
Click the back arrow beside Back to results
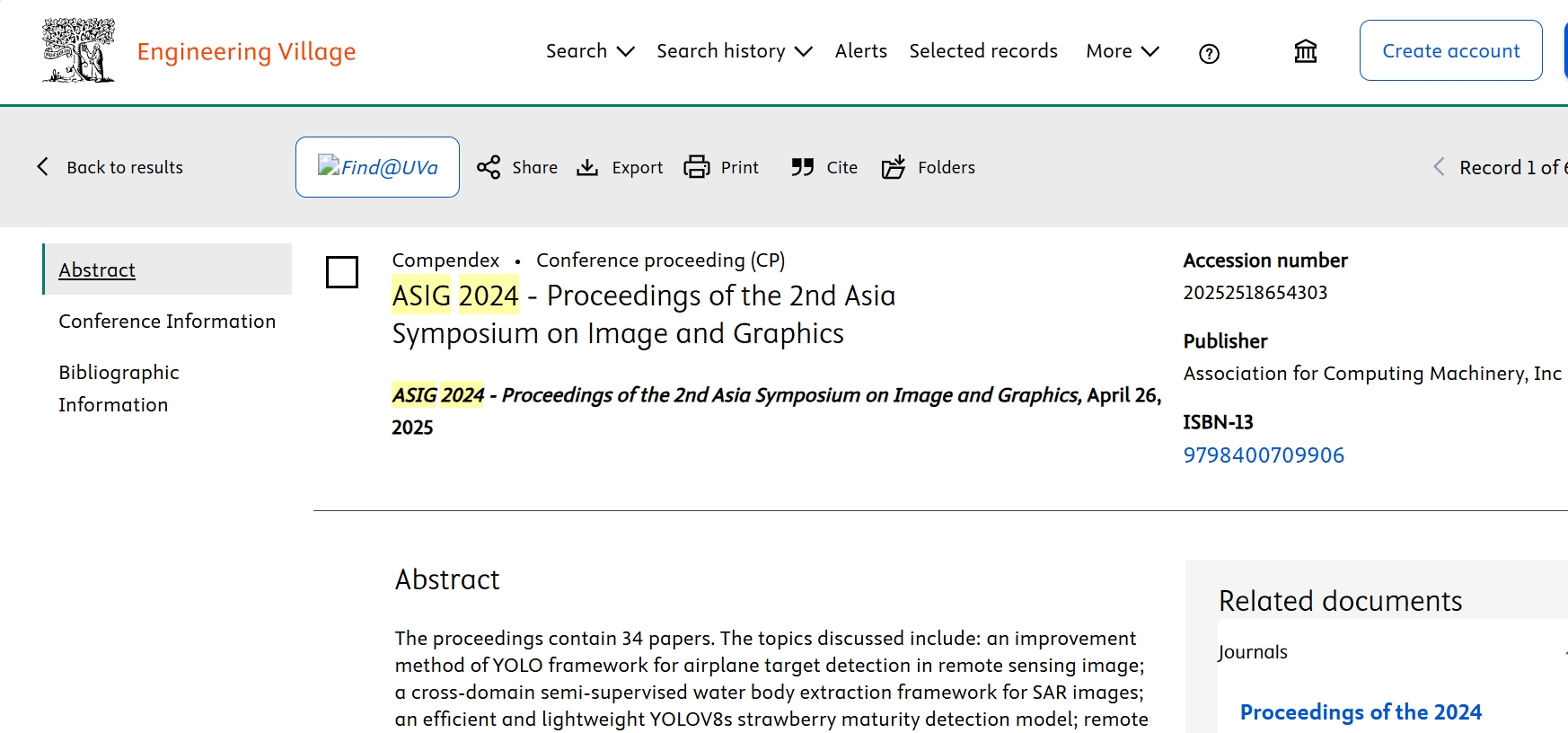tap(43, 166)
